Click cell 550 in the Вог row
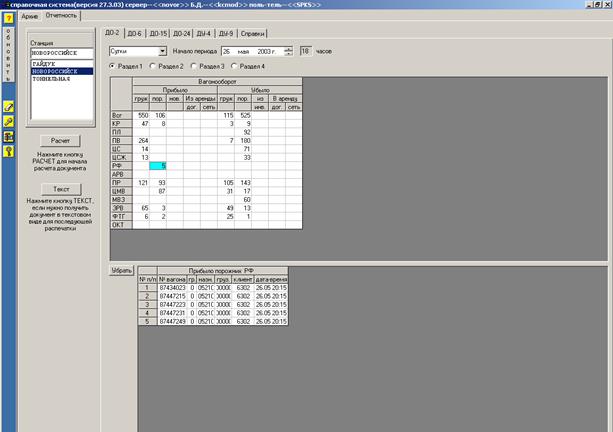This screenshot has width=613, height=432. tap(141, 115)
